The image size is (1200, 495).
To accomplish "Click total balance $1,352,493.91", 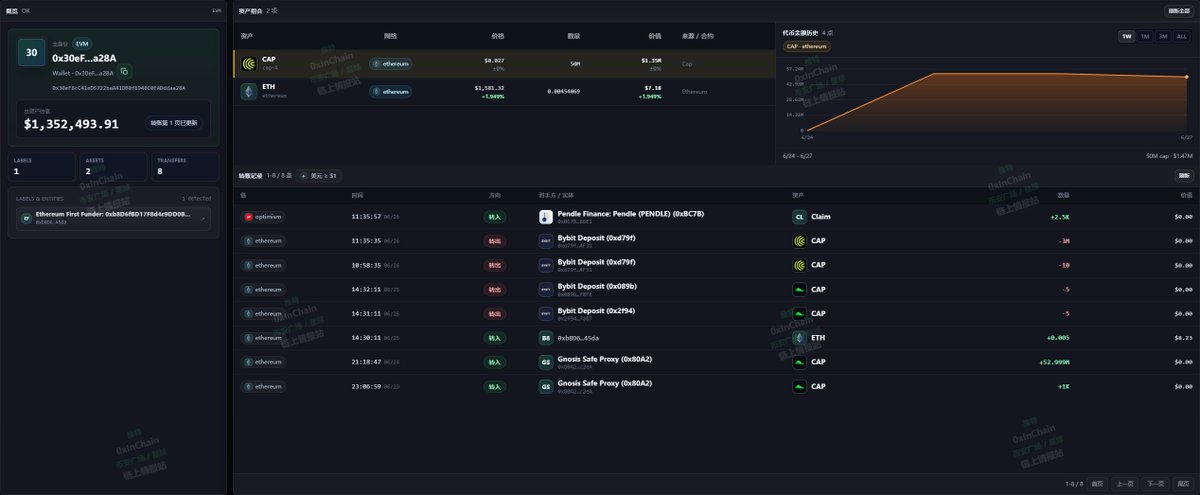I will 71,125.
